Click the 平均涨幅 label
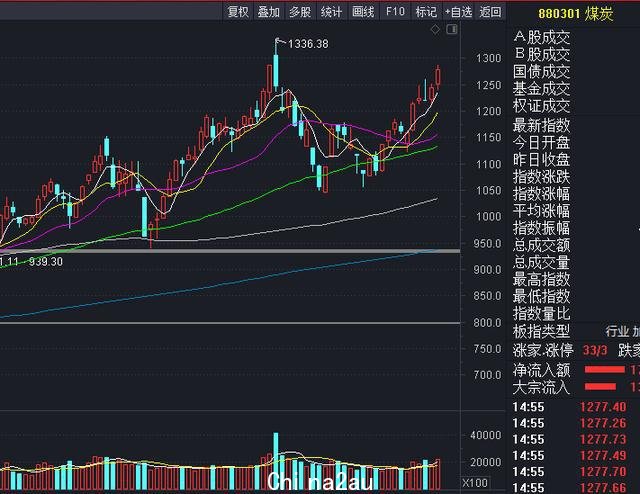The image size is (640, 494). (542, 211)
